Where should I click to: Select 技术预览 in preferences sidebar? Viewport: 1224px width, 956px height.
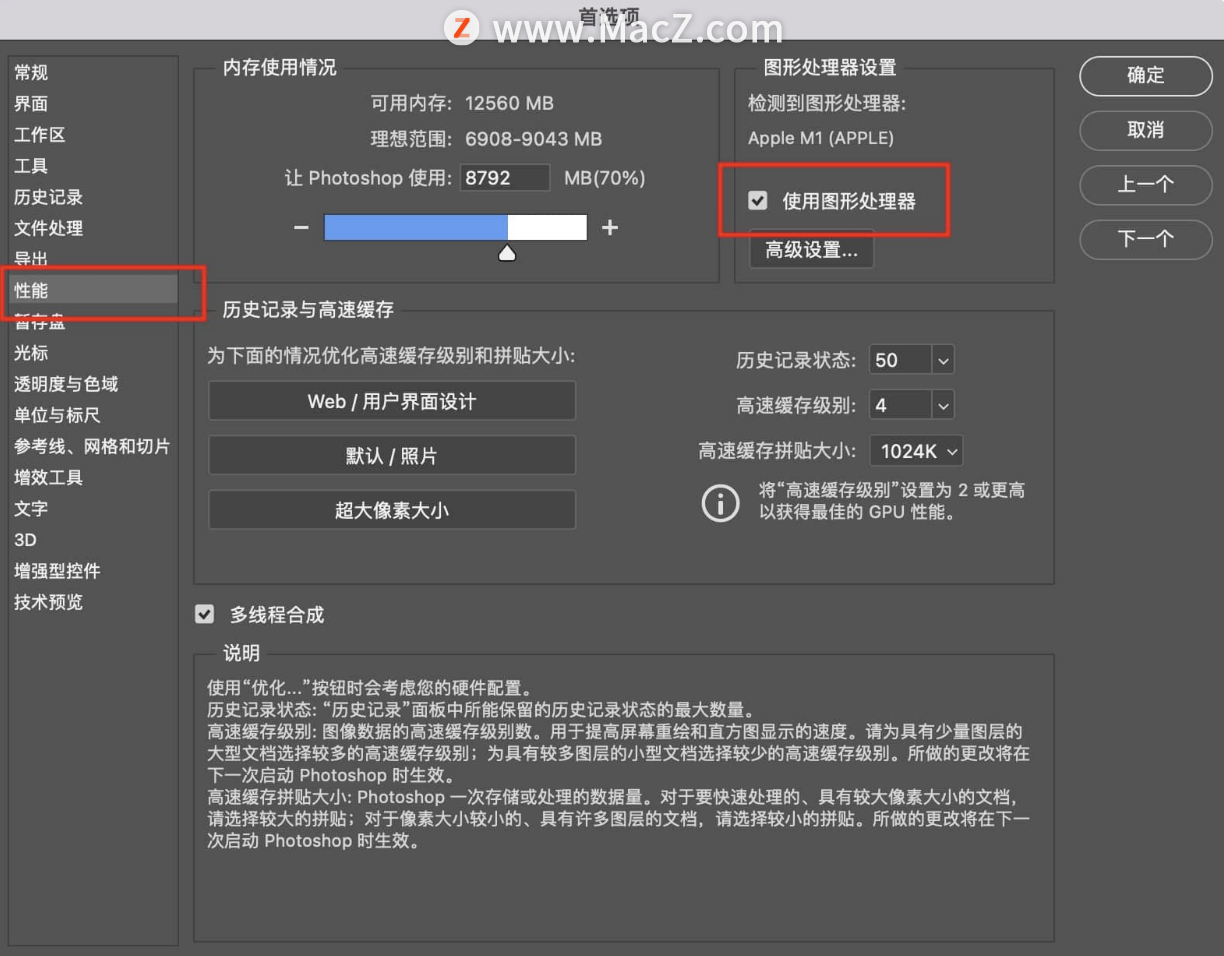click(x=48, y=602)
